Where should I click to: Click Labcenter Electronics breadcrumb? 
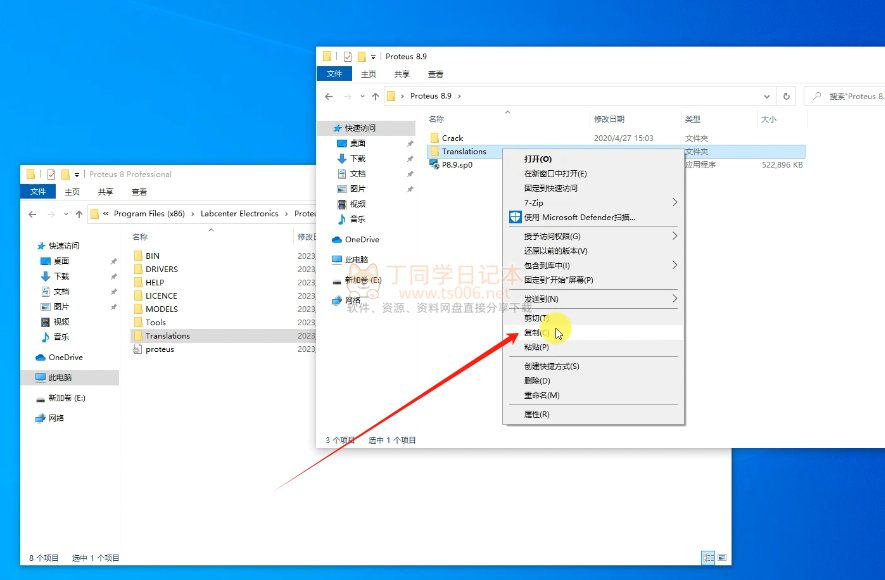click(239, 213)
